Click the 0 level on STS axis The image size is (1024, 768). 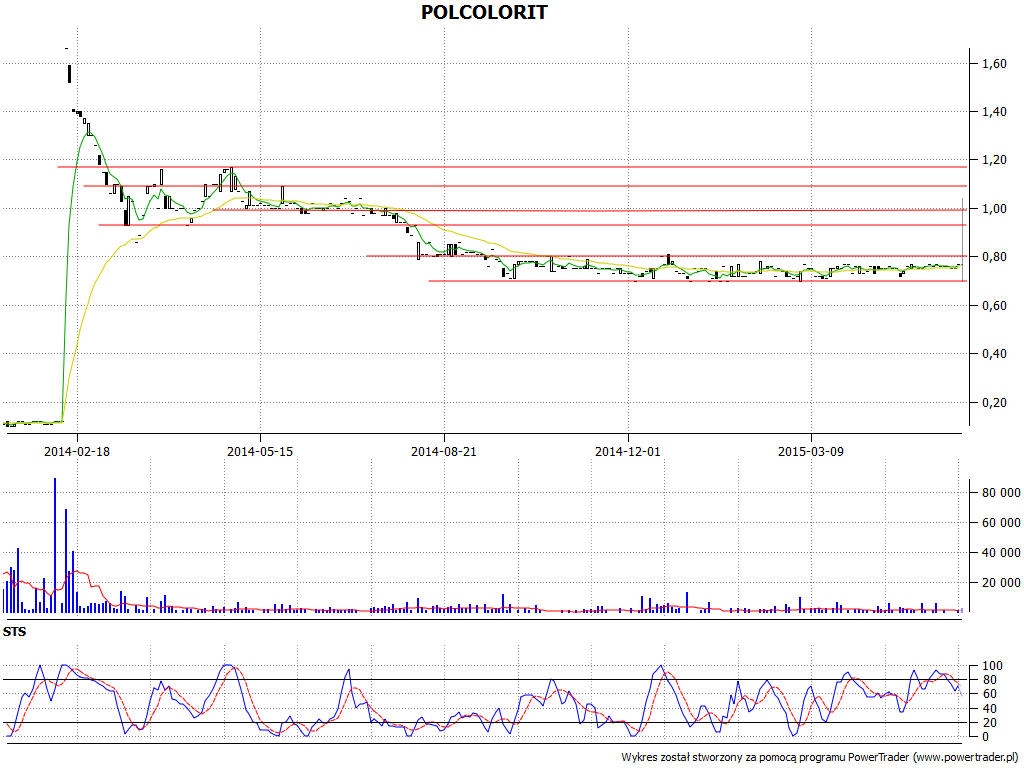985,737
